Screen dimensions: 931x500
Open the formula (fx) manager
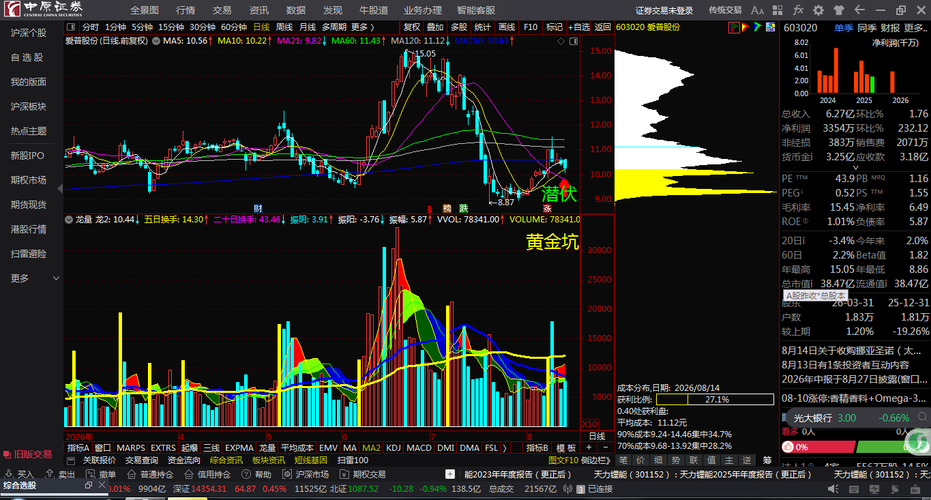click(x=798, y=10)
